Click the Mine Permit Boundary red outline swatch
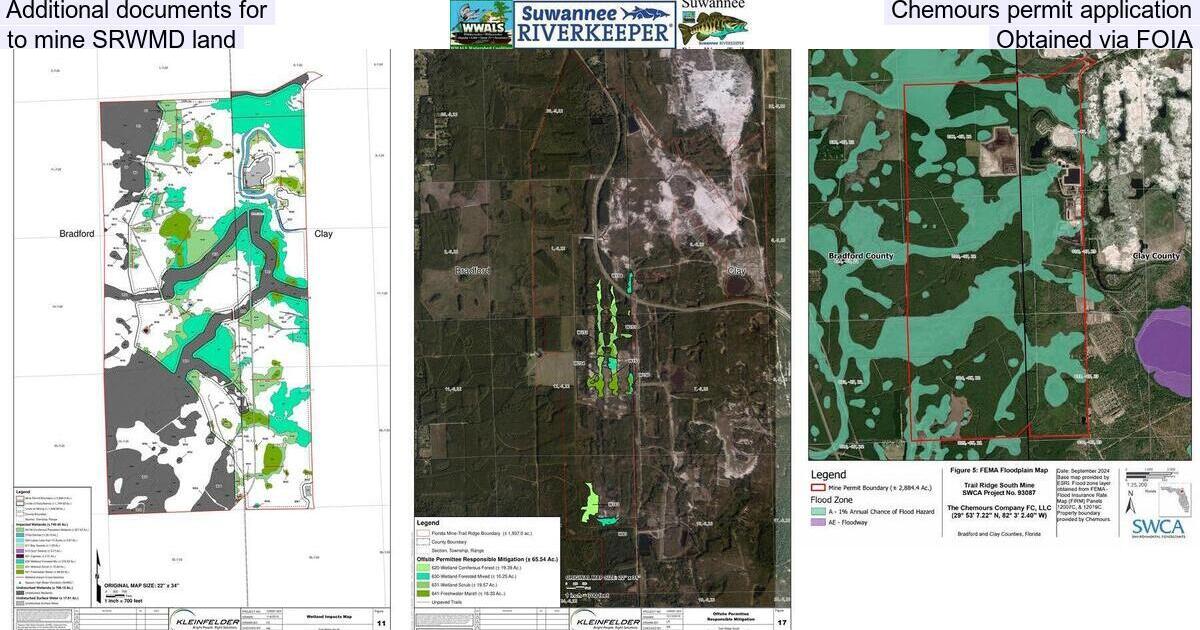1200x630 pixels. click(819, 487)
